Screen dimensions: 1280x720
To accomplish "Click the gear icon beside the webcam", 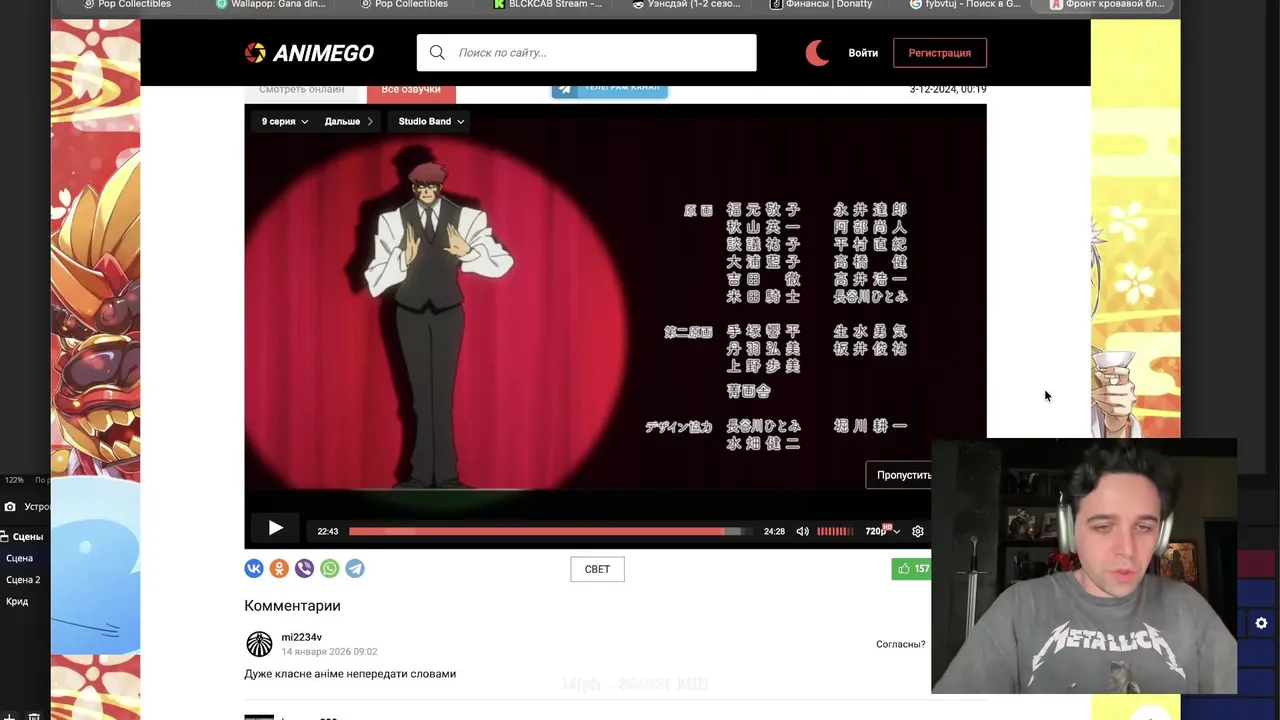I will [x=1261, y=623].
